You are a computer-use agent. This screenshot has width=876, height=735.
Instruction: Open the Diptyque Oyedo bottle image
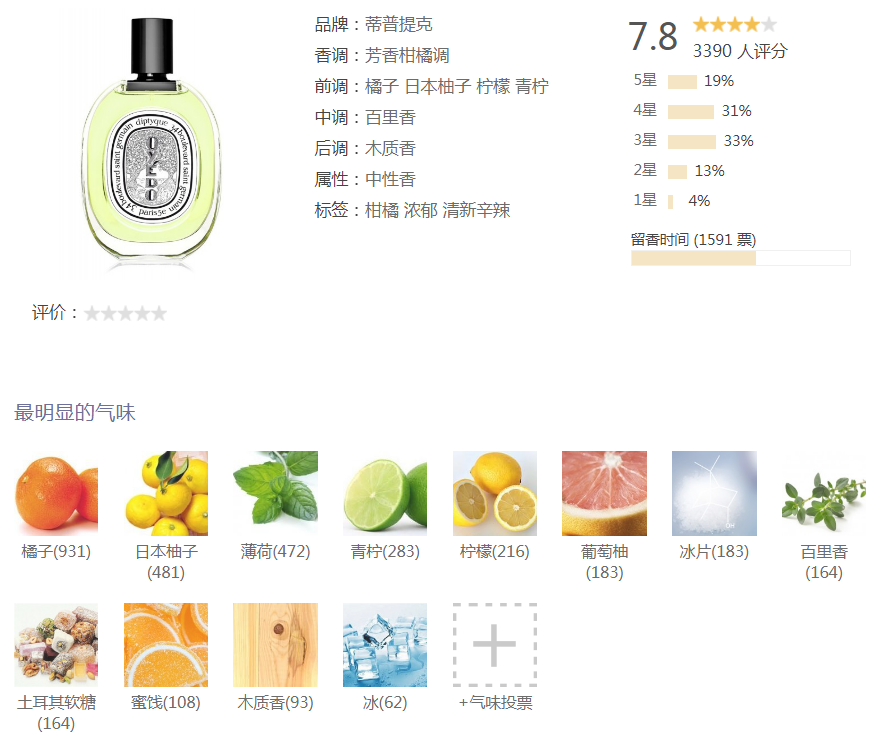[151, 140]
